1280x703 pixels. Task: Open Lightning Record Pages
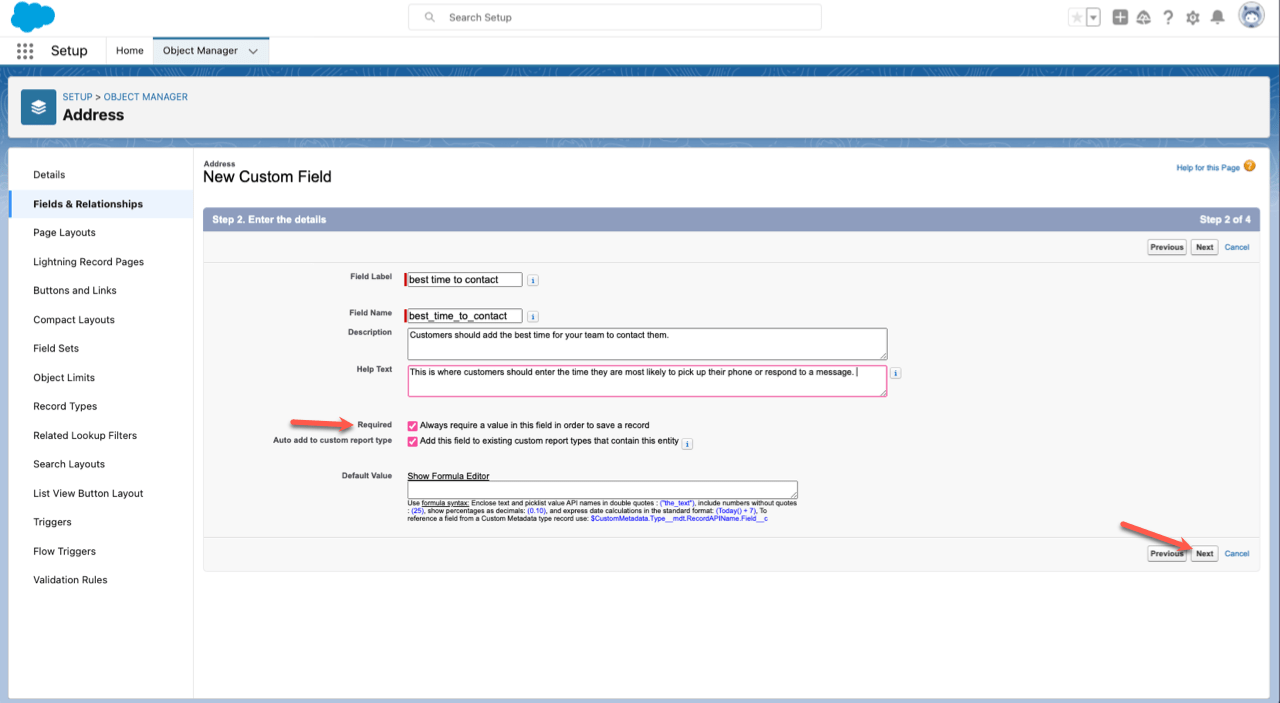89,262
